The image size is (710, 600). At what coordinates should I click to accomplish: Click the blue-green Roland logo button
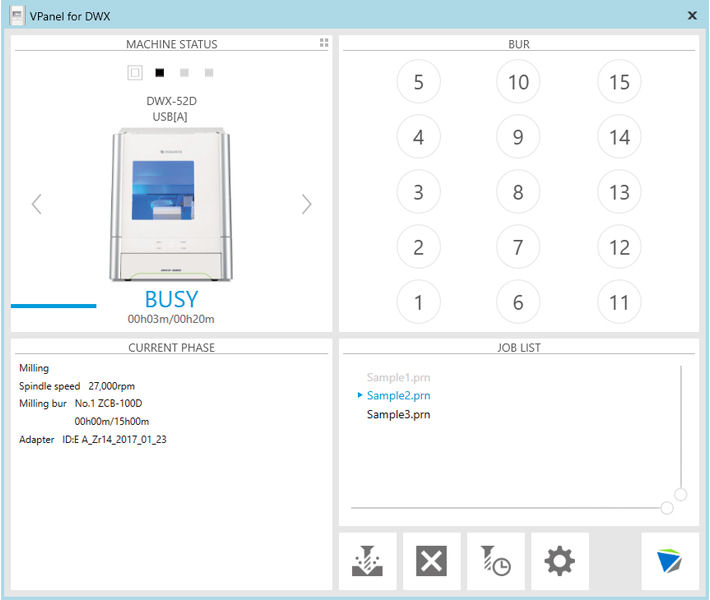[670, 561]
